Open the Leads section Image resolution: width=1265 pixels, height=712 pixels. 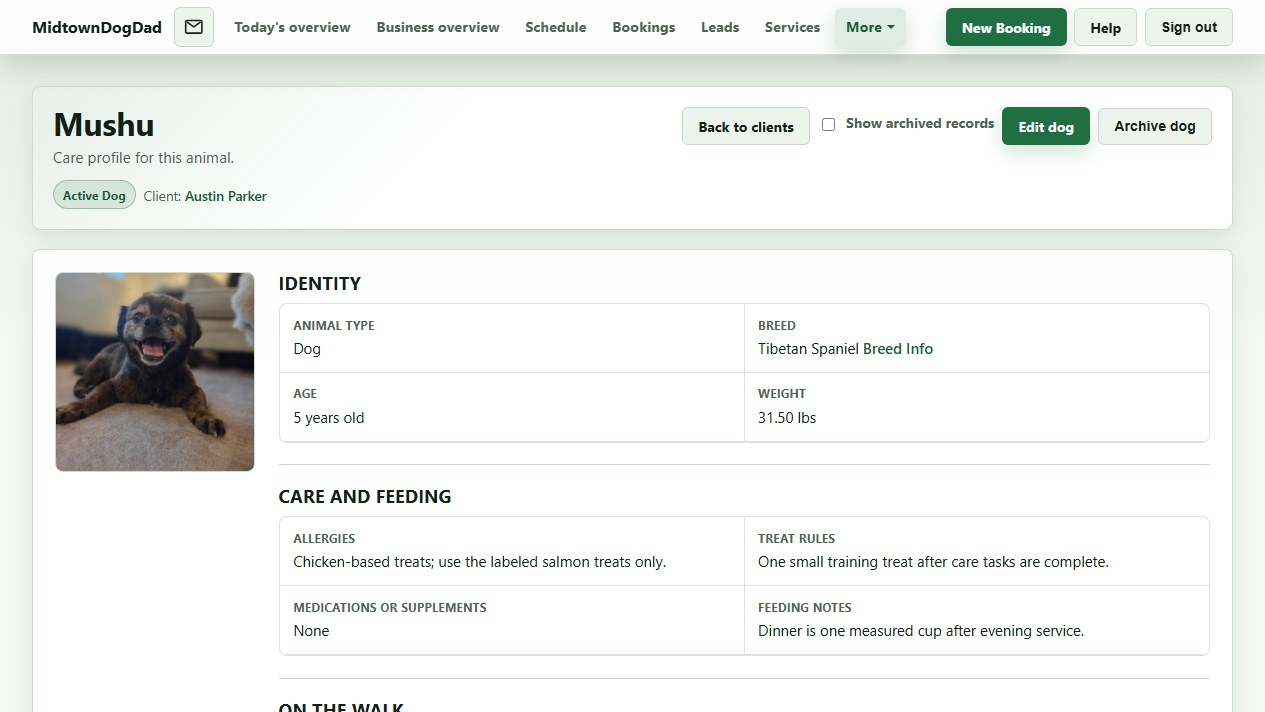720,27
